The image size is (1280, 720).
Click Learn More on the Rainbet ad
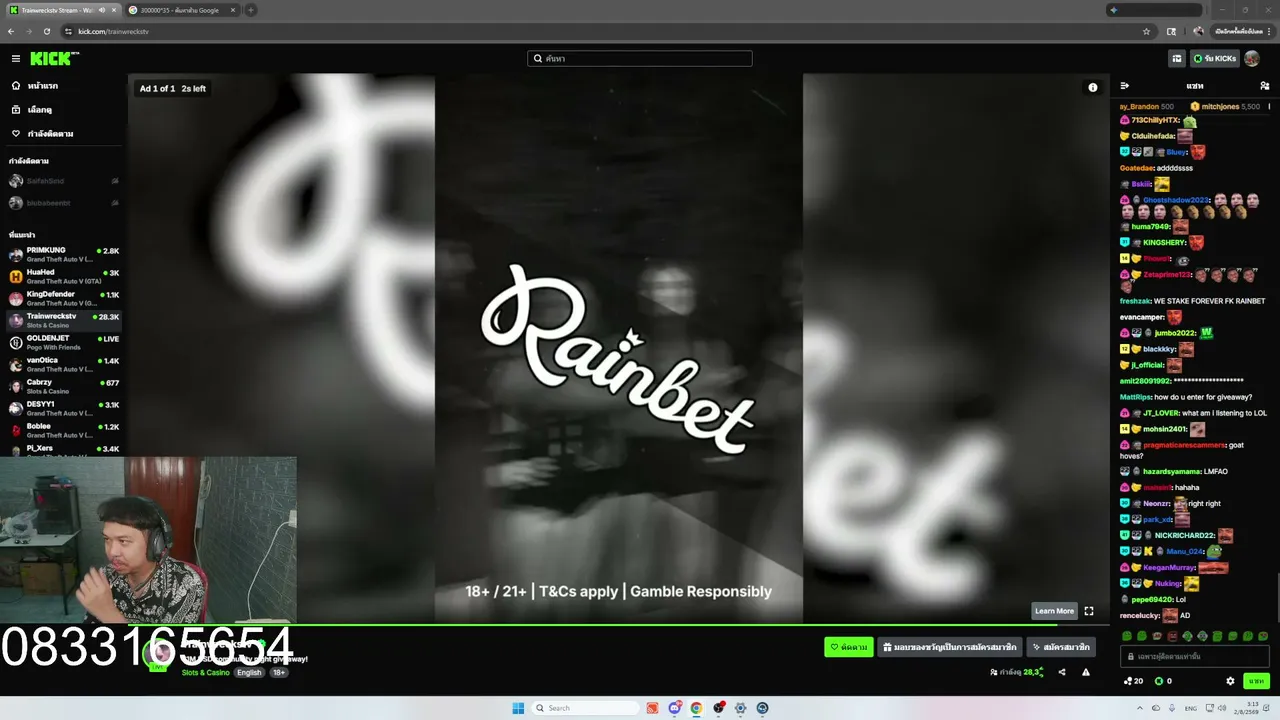coord(1054,611)
